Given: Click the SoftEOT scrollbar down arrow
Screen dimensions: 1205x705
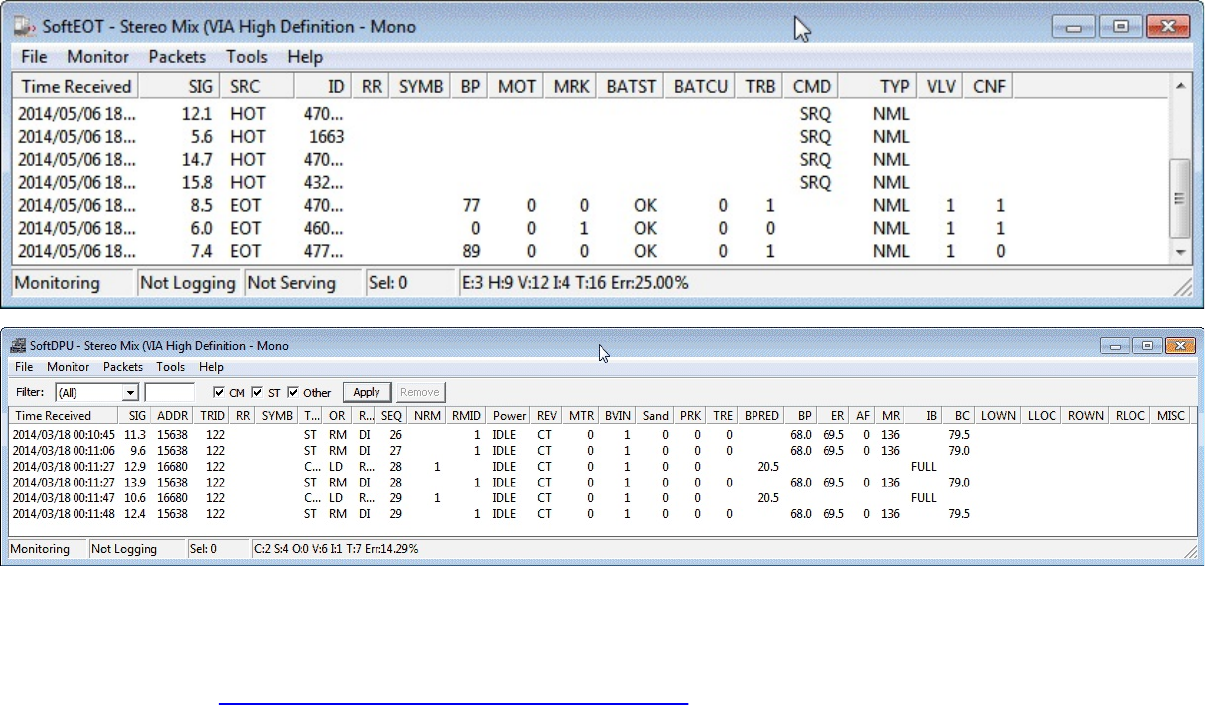Looking at the screenshot, I should coord(1181,252).
